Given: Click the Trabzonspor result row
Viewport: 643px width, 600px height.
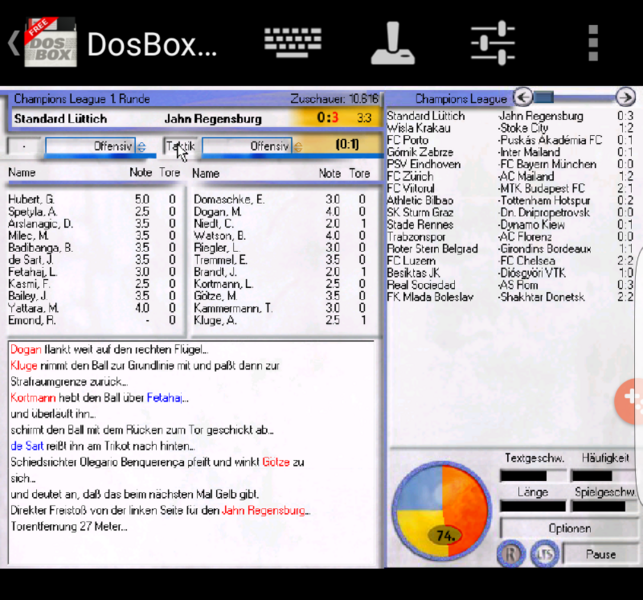Looking at the screenshot, I should [510, 237].
